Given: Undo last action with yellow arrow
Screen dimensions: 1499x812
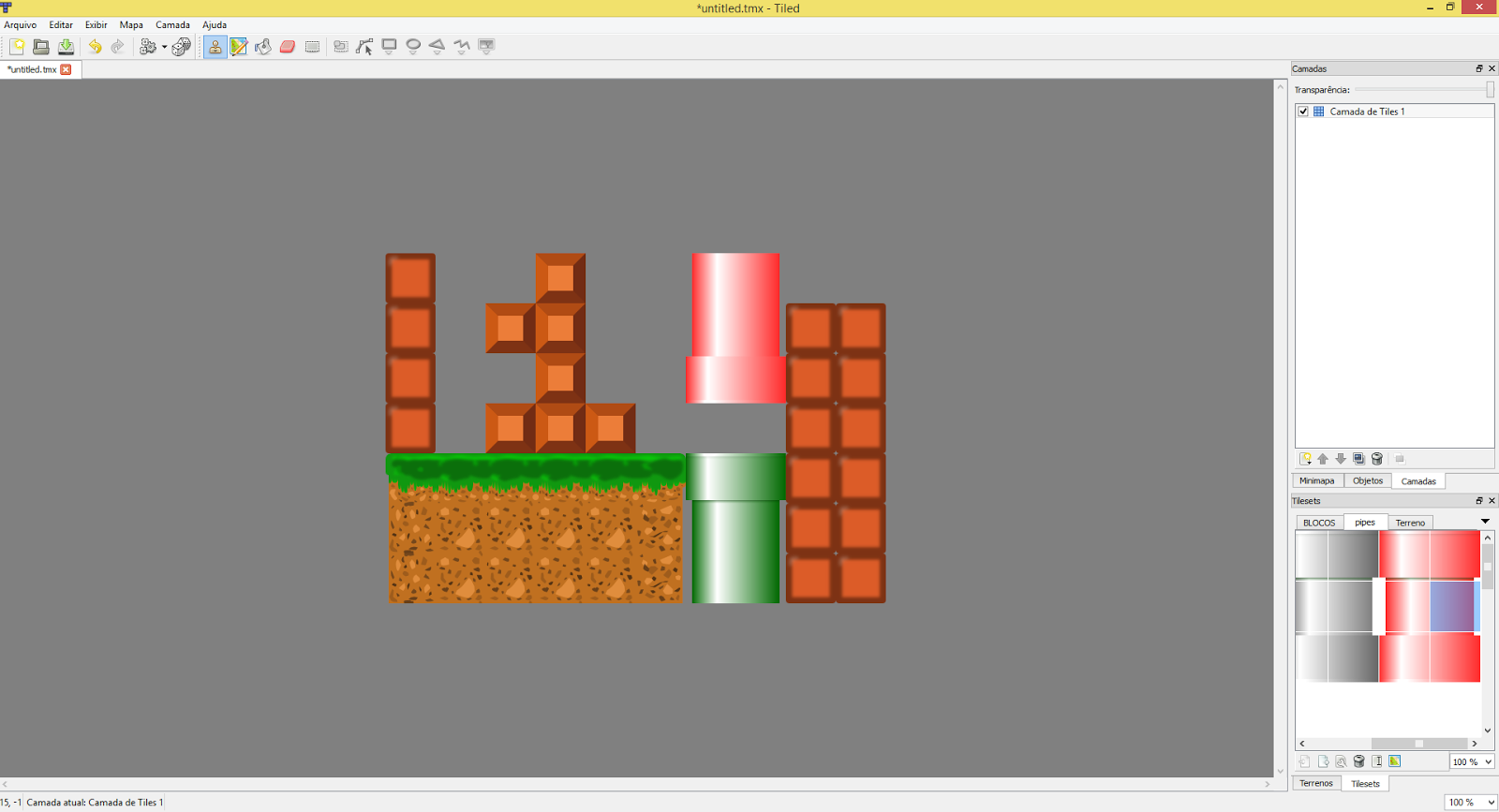Looking at the screenshot, I should [95, 46].
